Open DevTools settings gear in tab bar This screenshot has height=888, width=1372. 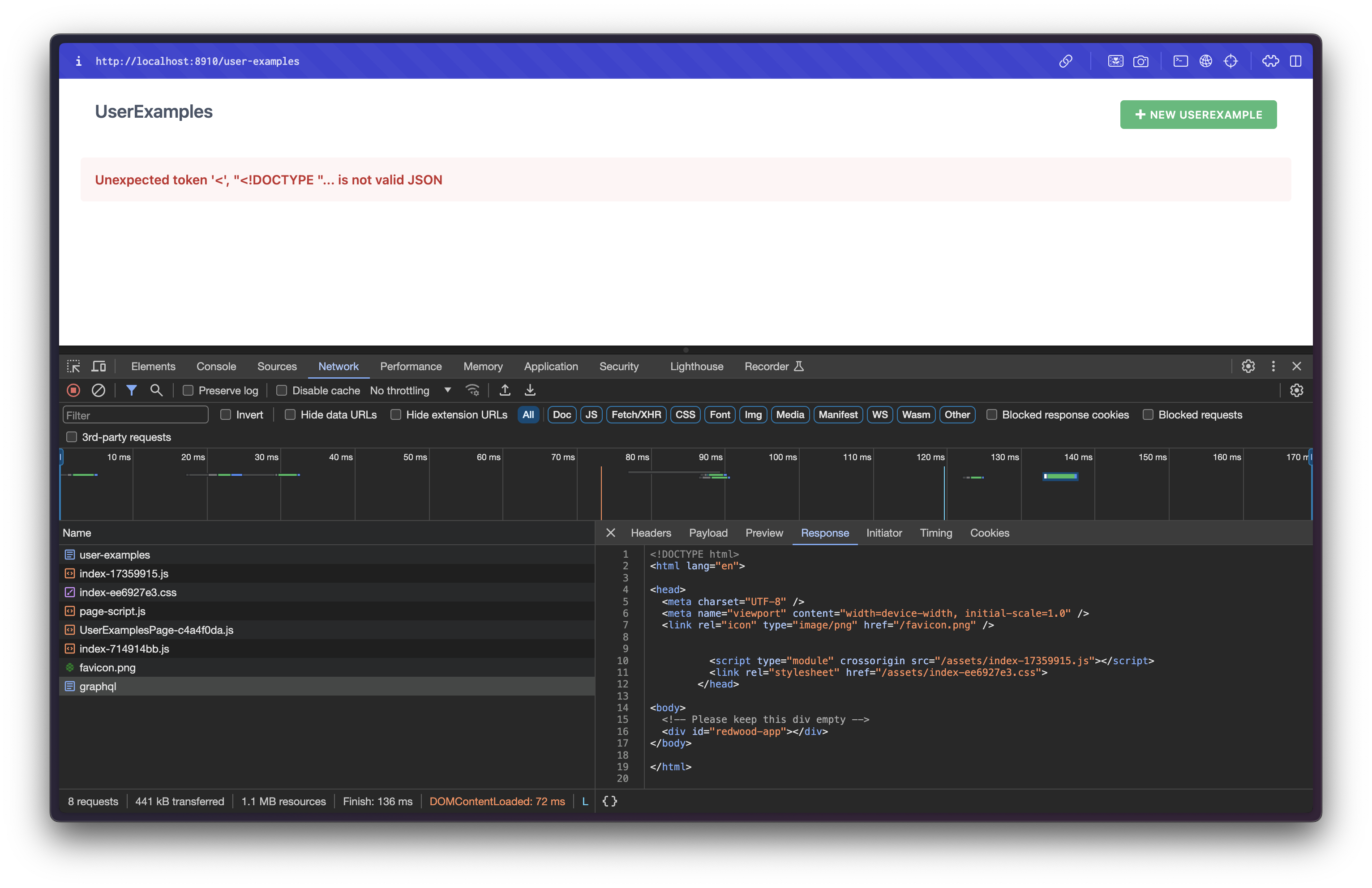(x=1248, y=367)
